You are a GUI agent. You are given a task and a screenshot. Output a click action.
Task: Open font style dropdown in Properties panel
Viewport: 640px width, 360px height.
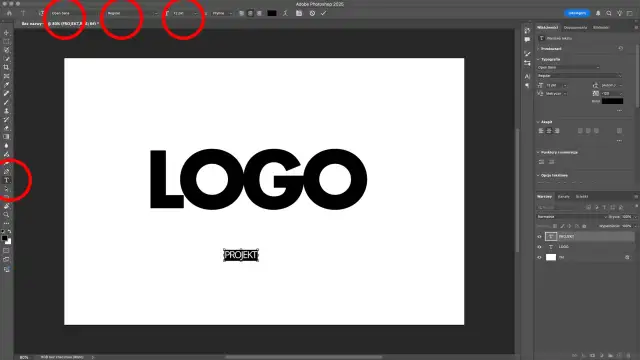tap(579, 76)
